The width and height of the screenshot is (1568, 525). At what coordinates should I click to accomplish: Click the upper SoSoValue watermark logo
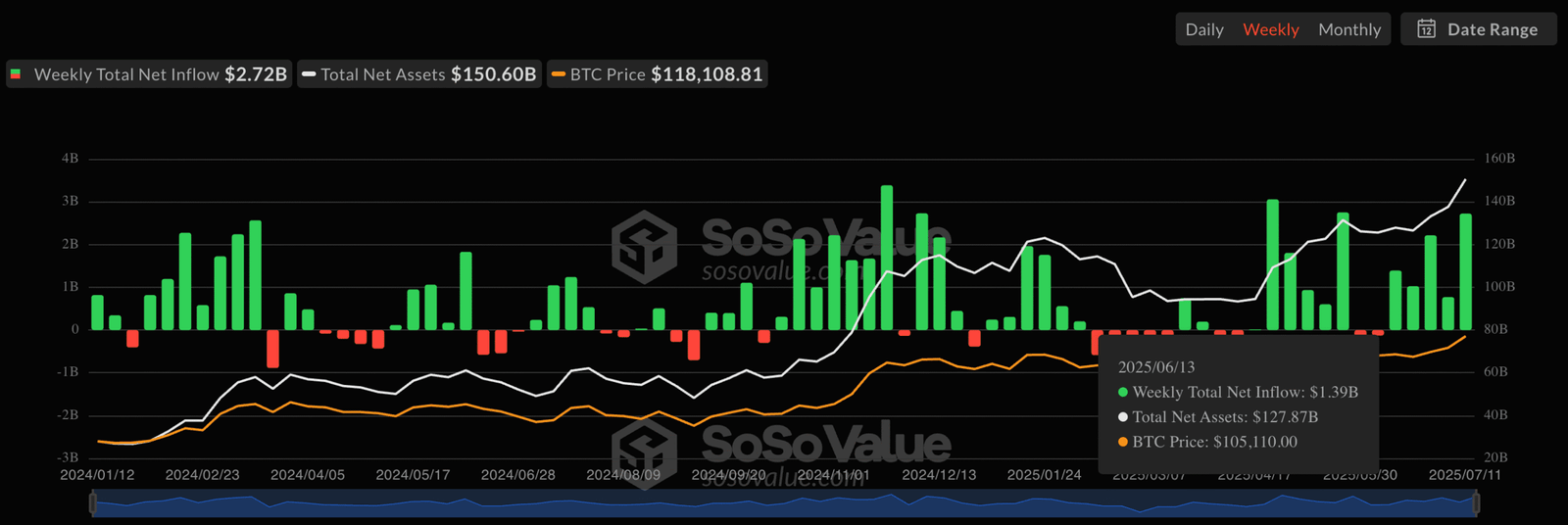click(644, 246)
